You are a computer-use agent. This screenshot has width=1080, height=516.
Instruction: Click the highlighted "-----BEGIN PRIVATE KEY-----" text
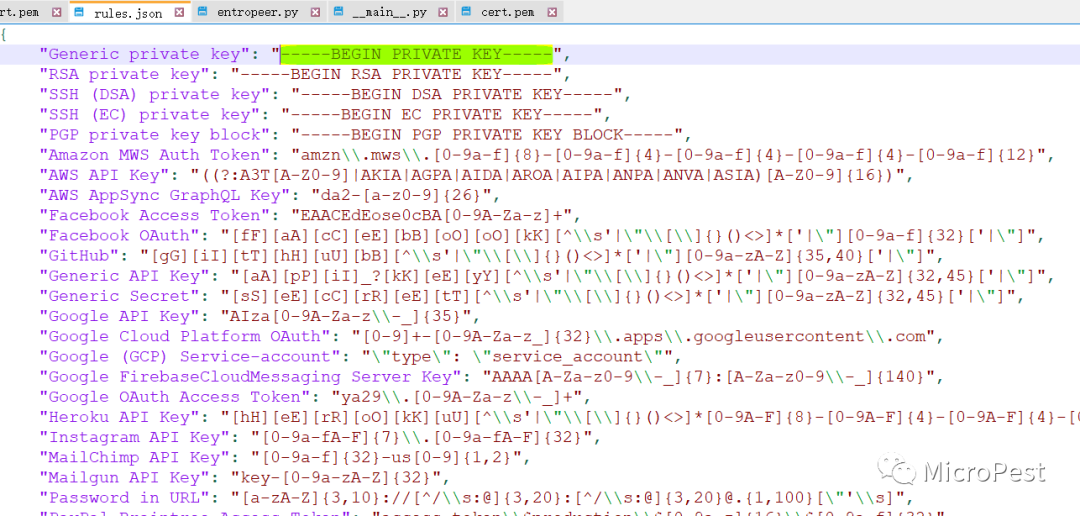tap(417, 54)
